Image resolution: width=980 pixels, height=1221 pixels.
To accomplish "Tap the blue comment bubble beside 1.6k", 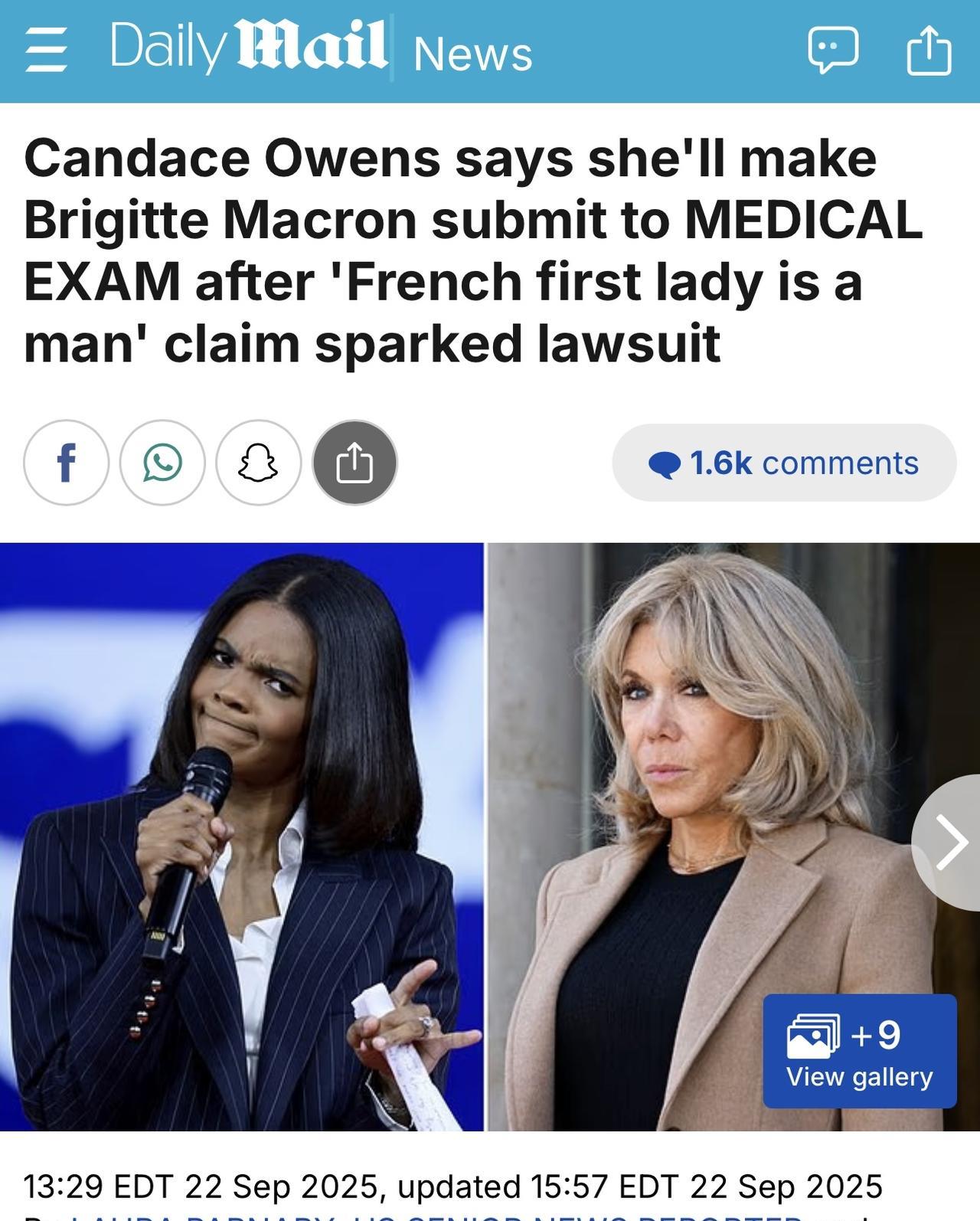I will tap(664, 464).
